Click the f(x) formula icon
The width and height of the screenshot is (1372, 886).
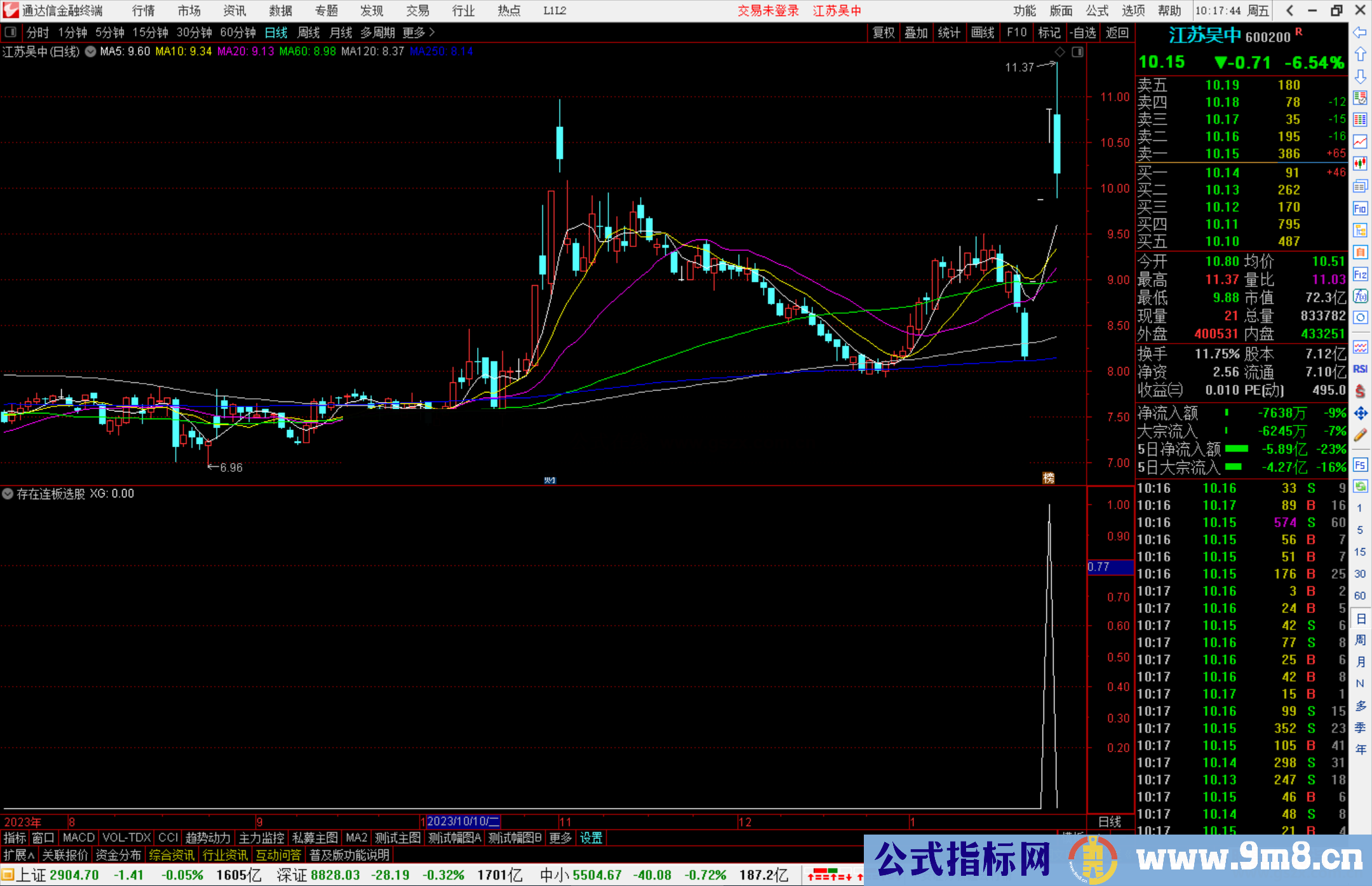(x=1360, y=296)
